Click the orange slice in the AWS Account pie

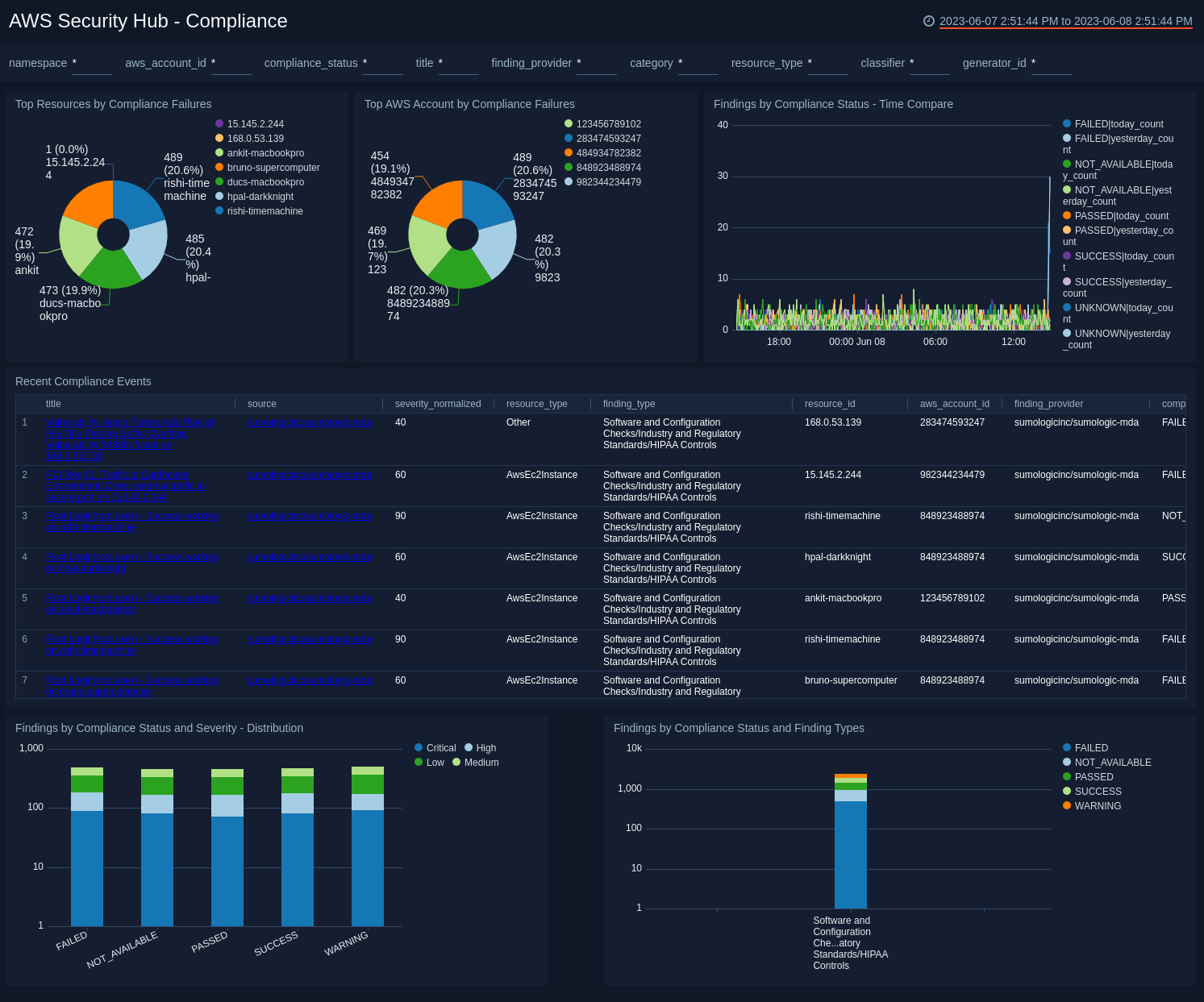coord(440,204)
